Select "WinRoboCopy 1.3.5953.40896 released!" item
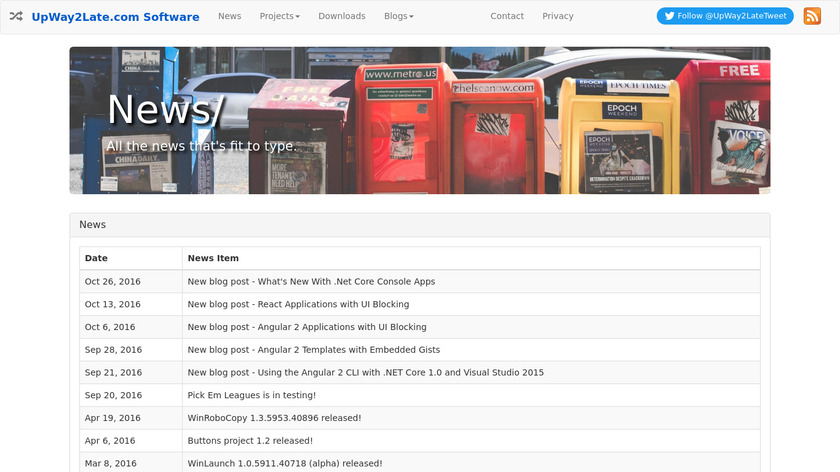This screenshot has width=840, height=472. coord(274,418)
